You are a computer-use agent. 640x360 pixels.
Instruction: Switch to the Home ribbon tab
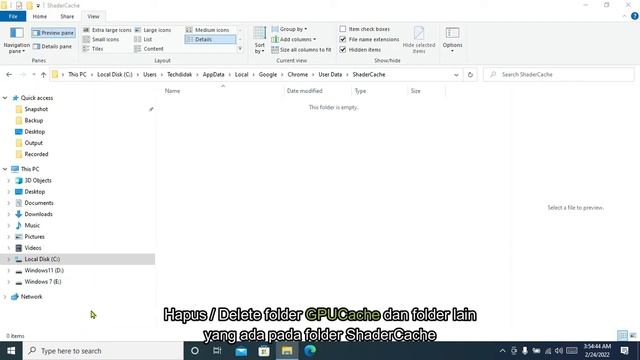(40, 16)
